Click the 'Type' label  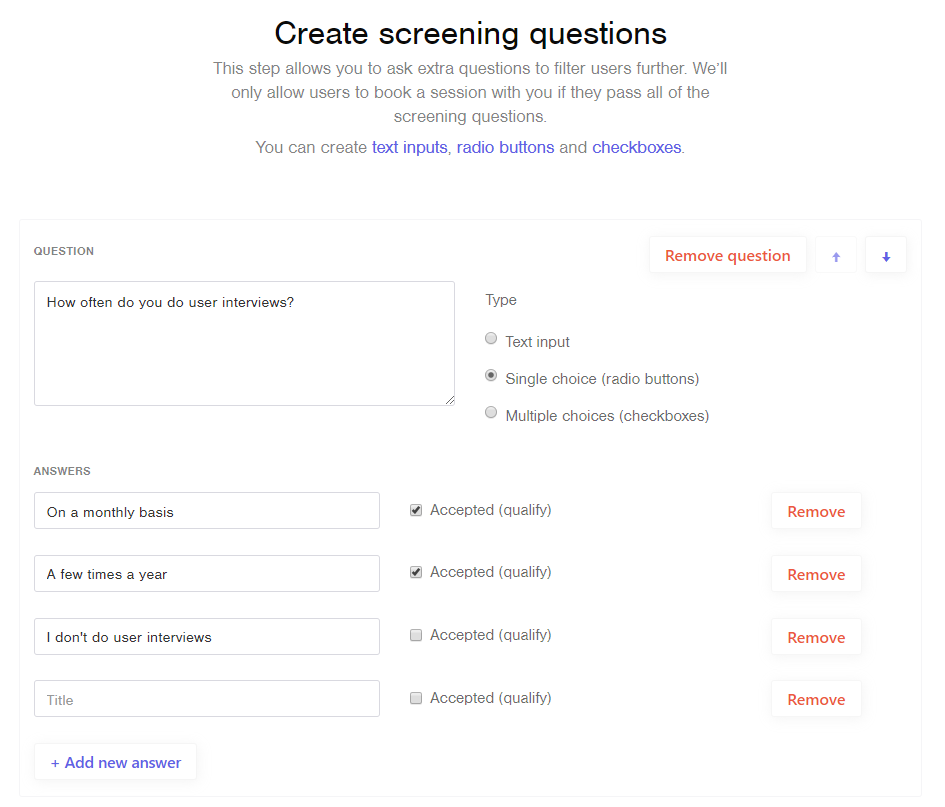(501, 300)
